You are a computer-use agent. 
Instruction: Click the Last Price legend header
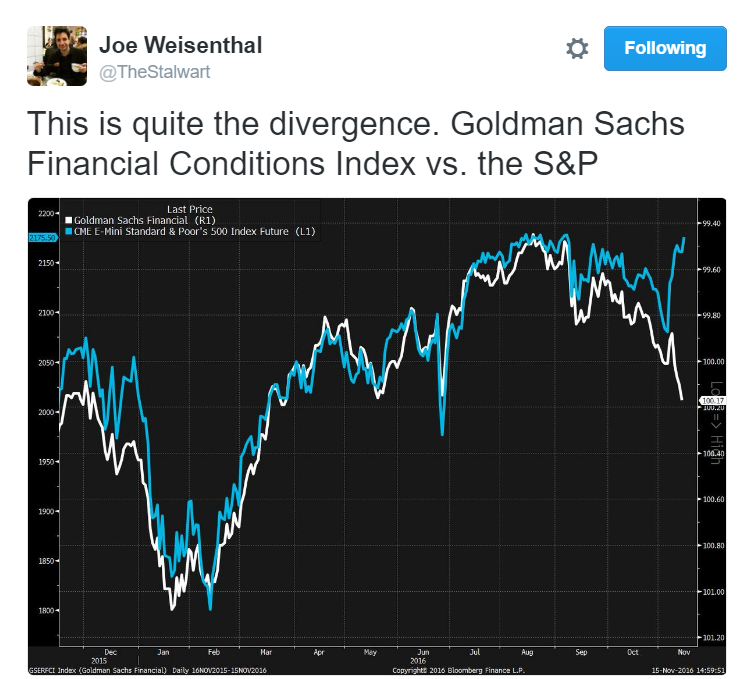click(x=190, y=209)
